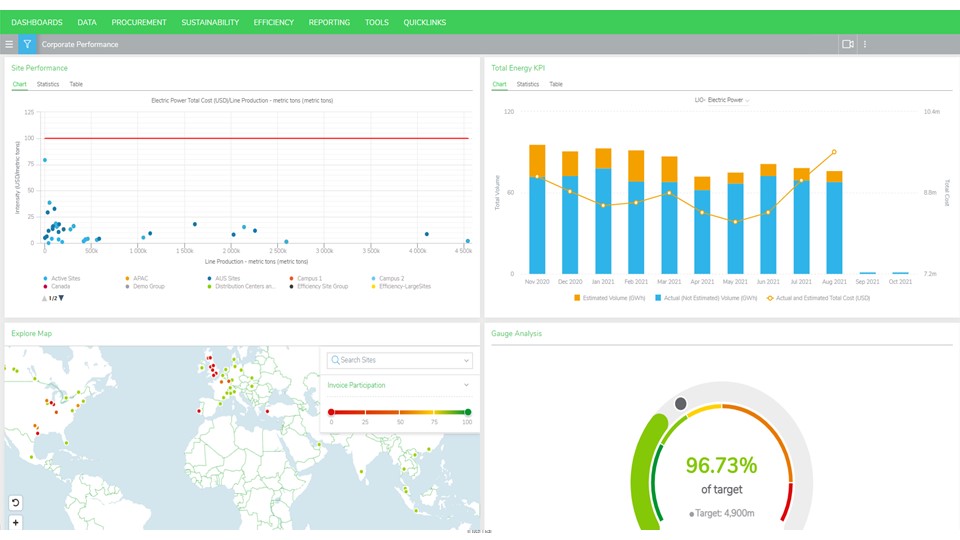
Task: Click the scatter point near intensity 75
Action: coord(45,160)
